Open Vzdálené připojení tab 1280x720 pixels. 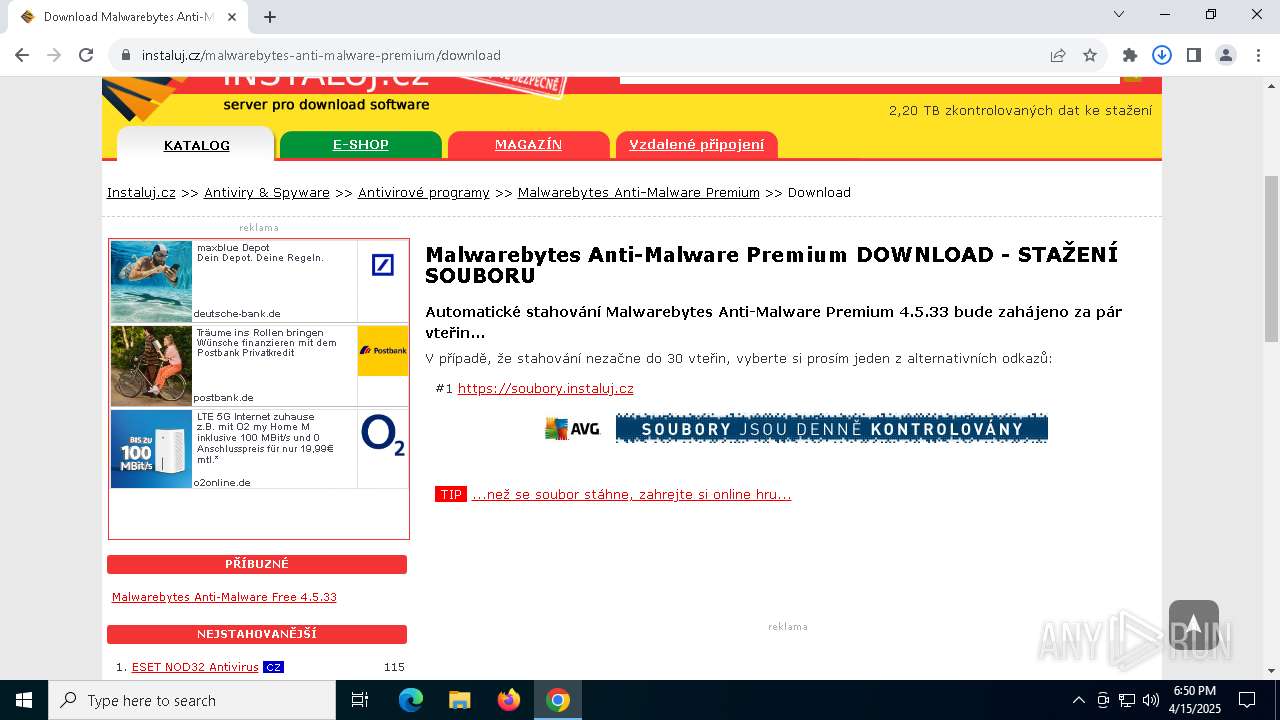(696, 145)
